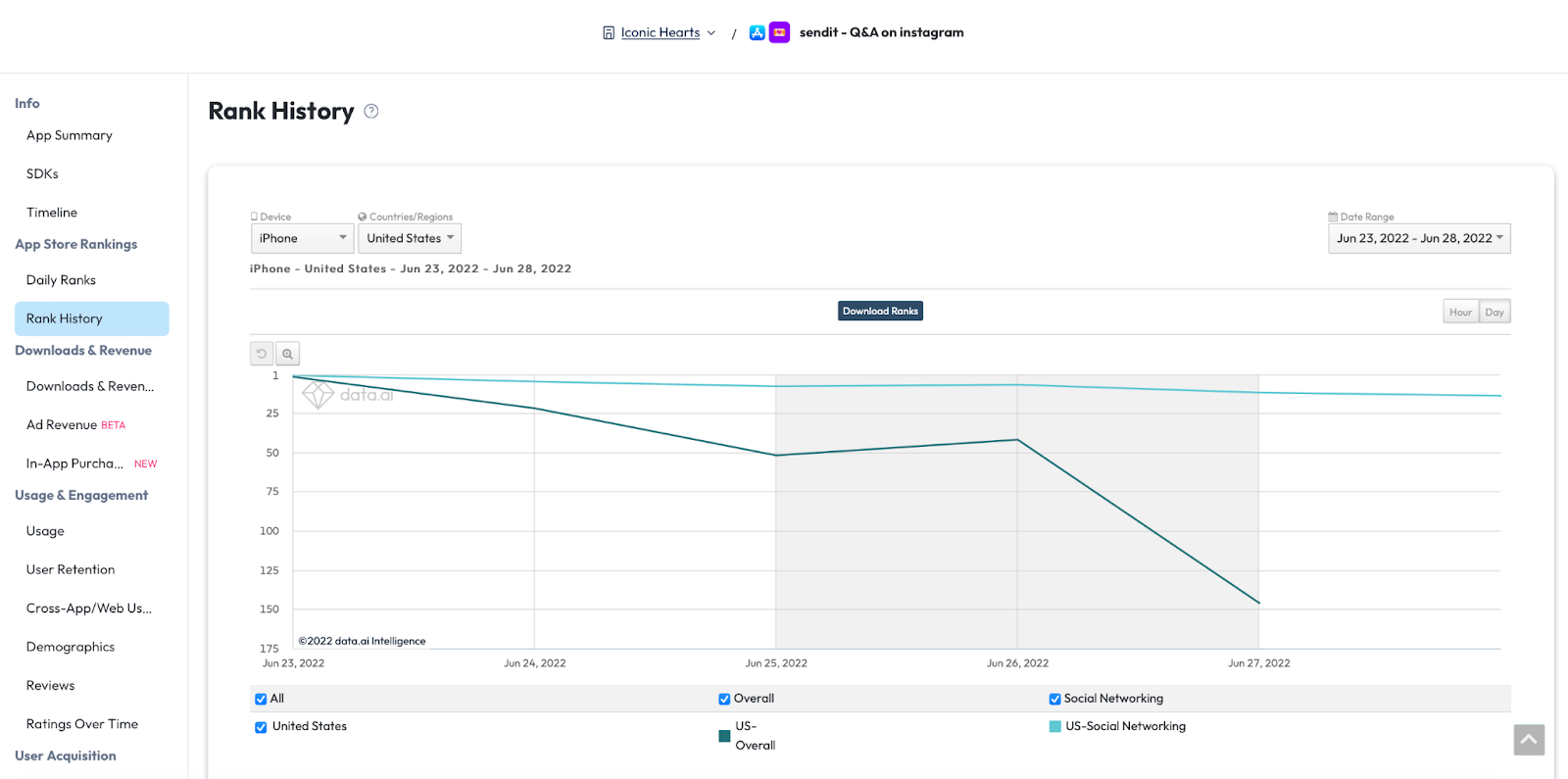Open the iPhone device dropdown
Image resolution: width=1568 pixels, height=779 pixels.
tap(302, 238)
